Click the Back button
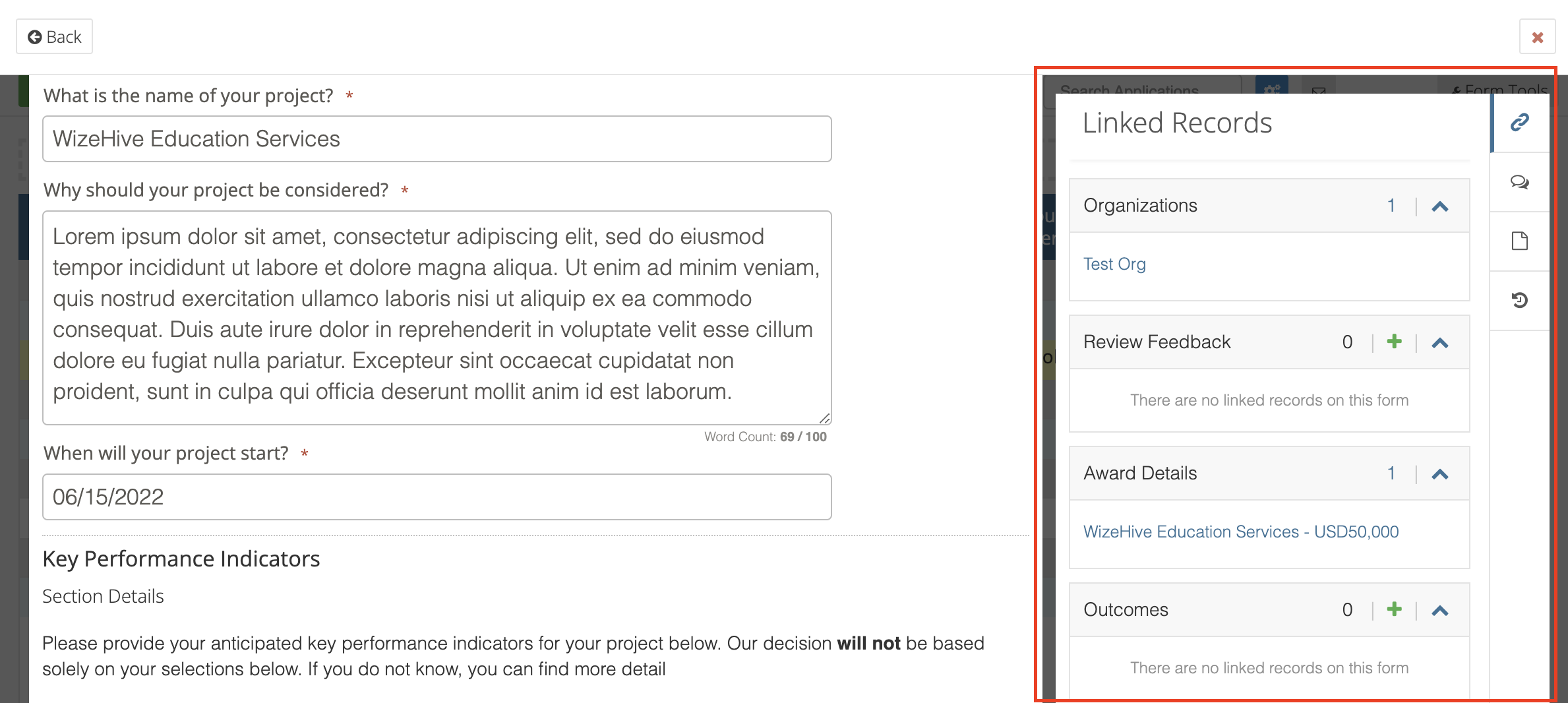 tap(54, 36)
